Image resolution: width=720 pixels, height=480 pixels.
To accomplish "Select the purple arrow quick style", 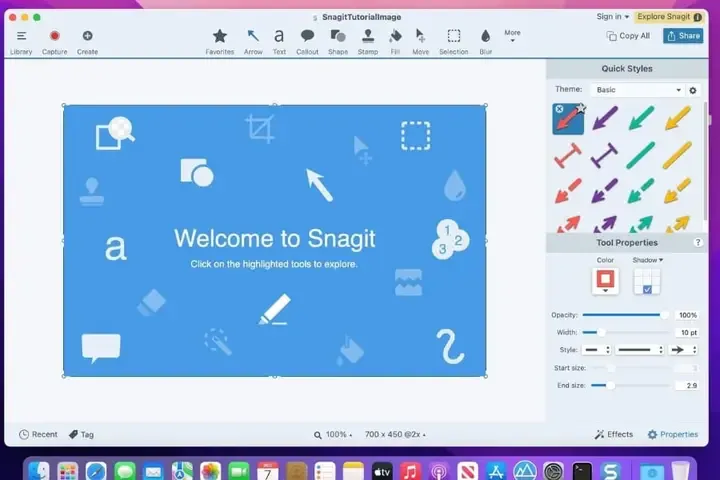I will coord(605,120).
